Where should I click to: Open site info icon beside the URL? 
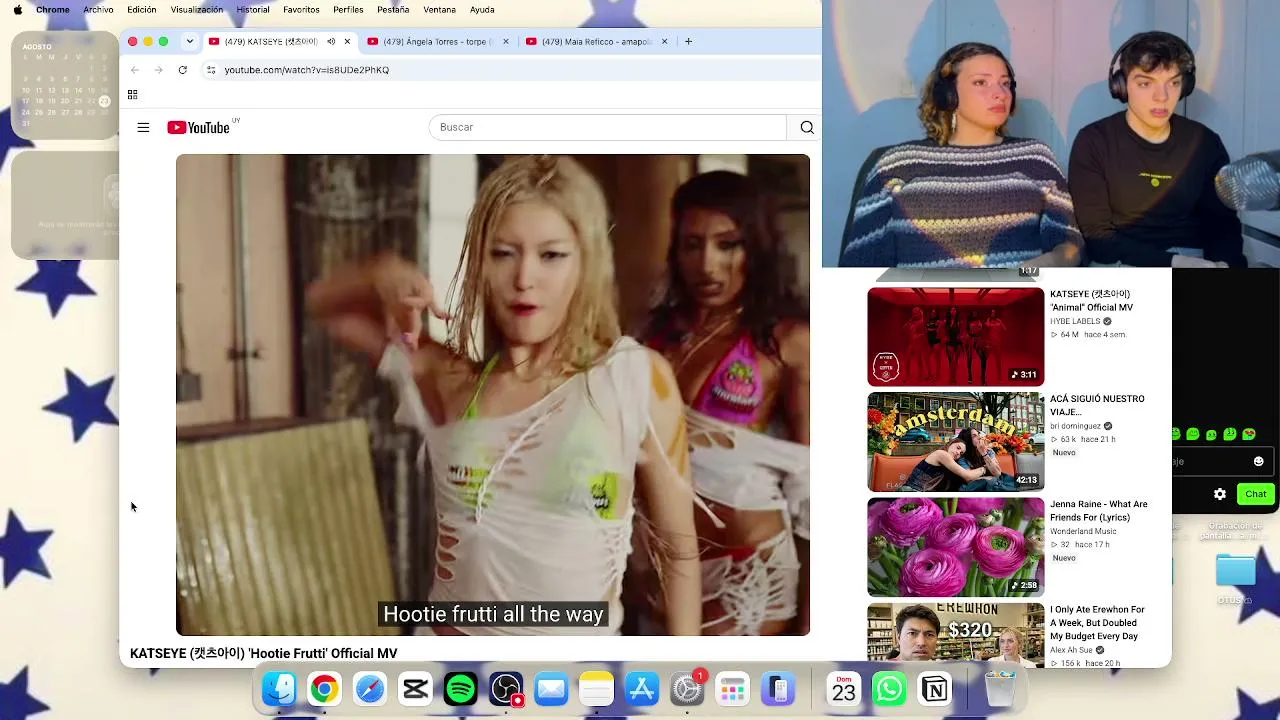[x=211, y=70]
